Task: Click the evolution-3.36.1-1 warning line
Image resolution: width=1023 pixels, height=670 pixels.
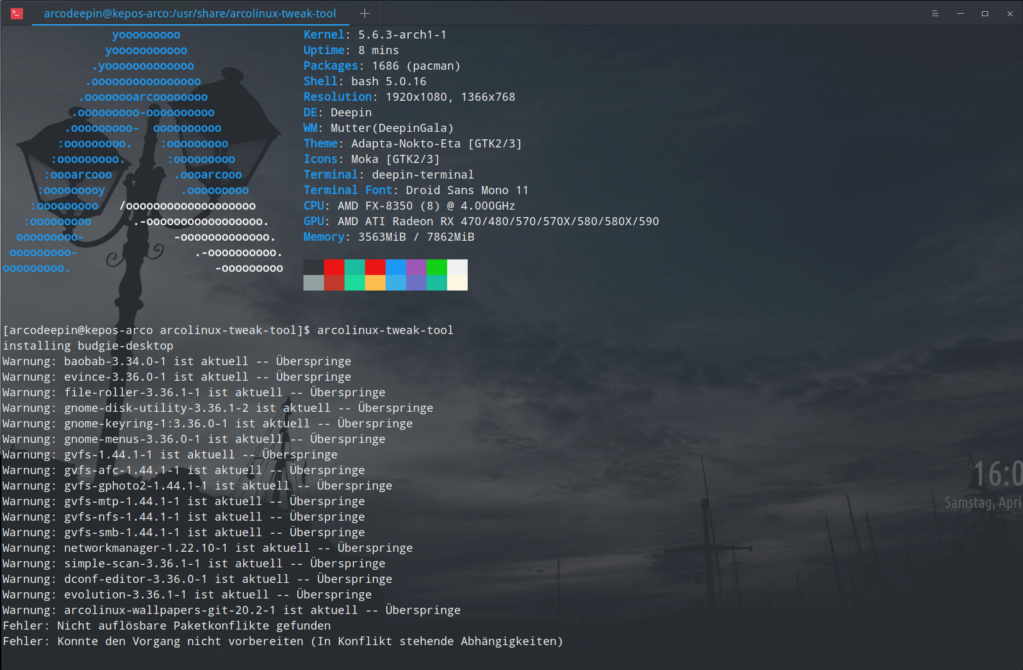Action: point(187,595)
